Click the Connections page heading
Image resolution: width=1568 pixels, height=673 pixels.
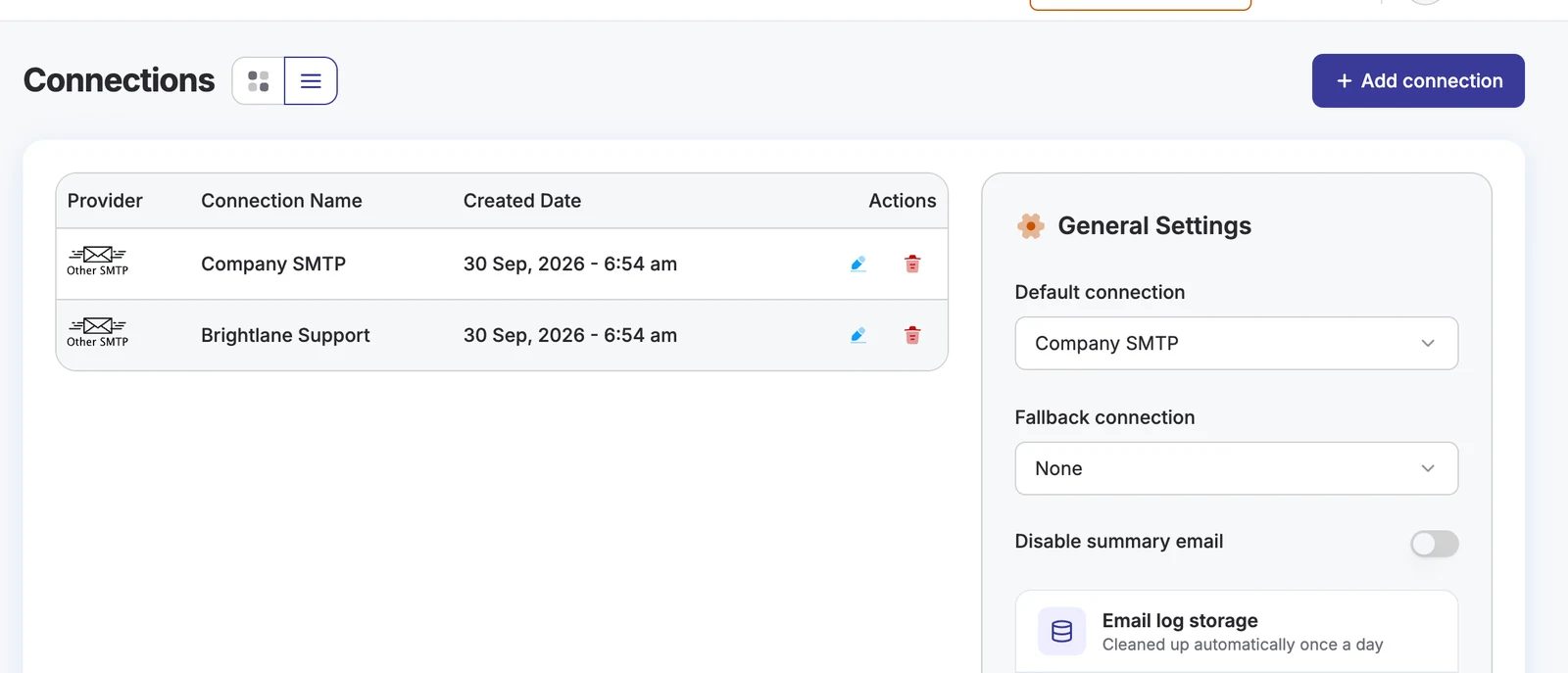click(x=119, y=80)
